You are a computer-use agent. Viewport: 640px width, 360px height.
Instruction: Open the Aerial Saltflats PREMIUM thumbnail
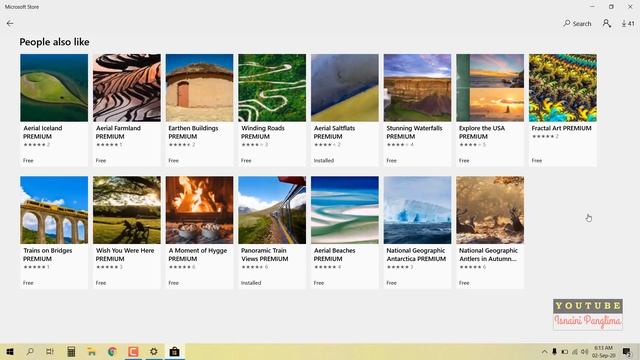coord(344,88)
